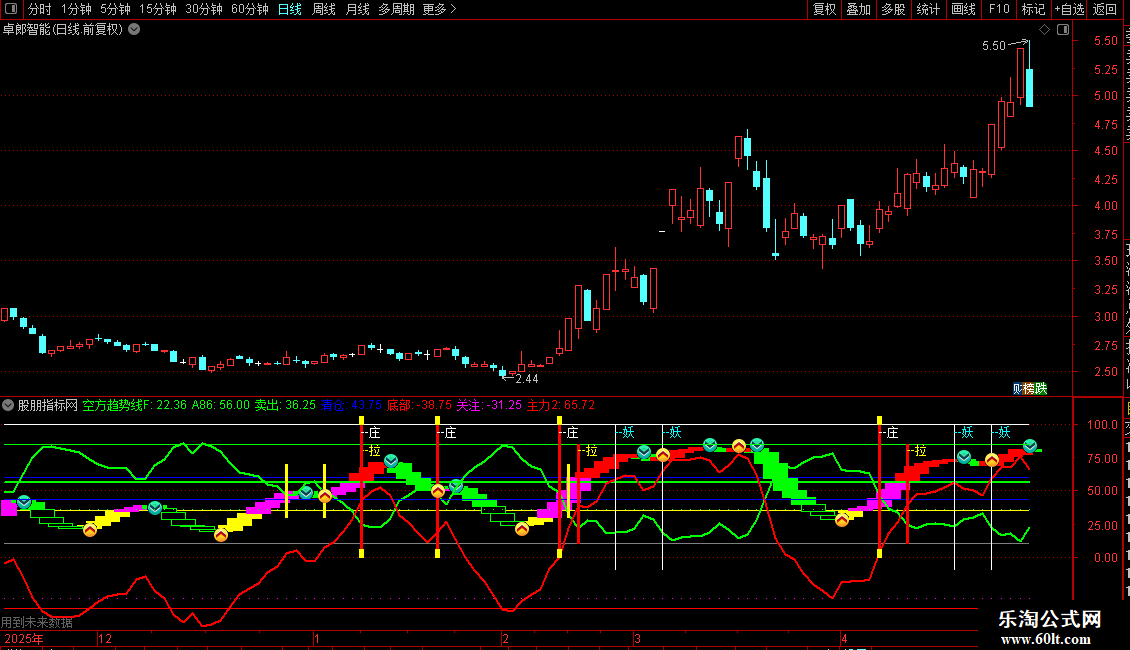Viewport: 1130px width, 650px height.
Task: Select the 15分钟 period
Action: 158,9
